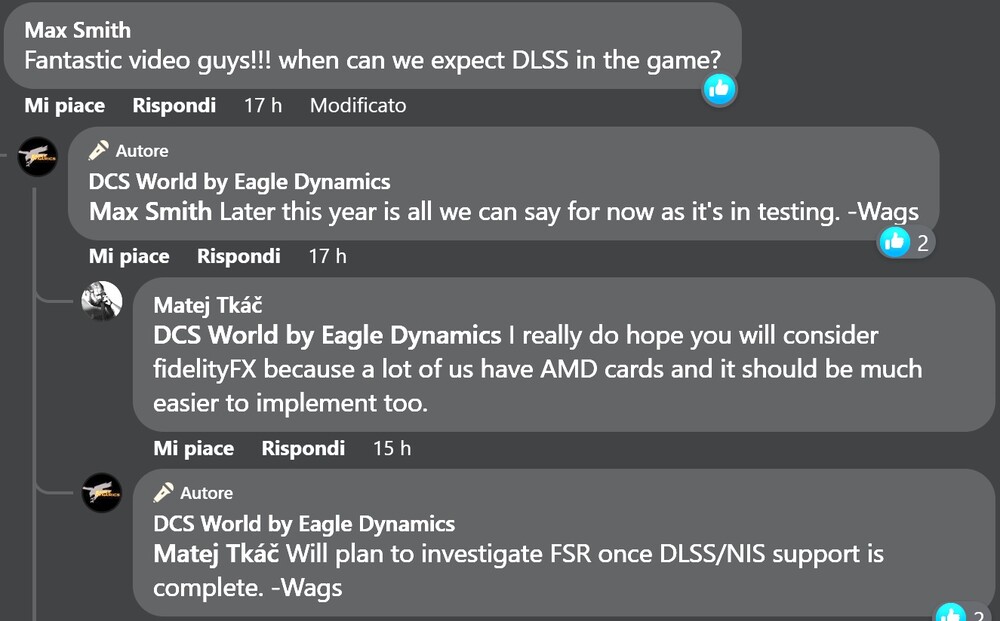
Task: Click the Autore microphone badge on the "Later this year" reply
Action: pyautogui.click(x=98, y=151)
